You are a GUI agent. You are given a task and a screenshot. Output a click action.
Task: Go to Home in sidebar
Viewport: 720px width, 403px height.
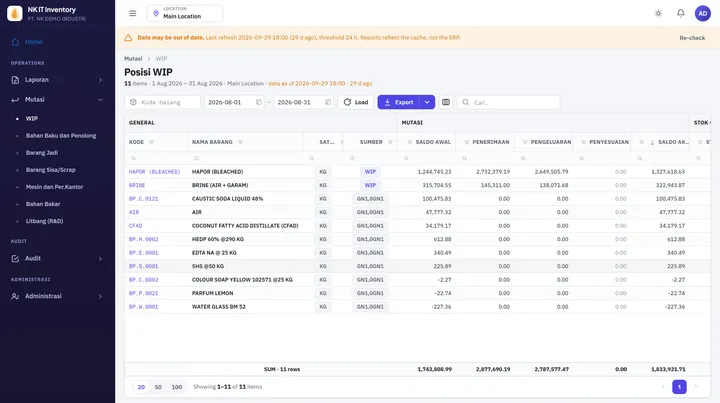pos(34,42)
